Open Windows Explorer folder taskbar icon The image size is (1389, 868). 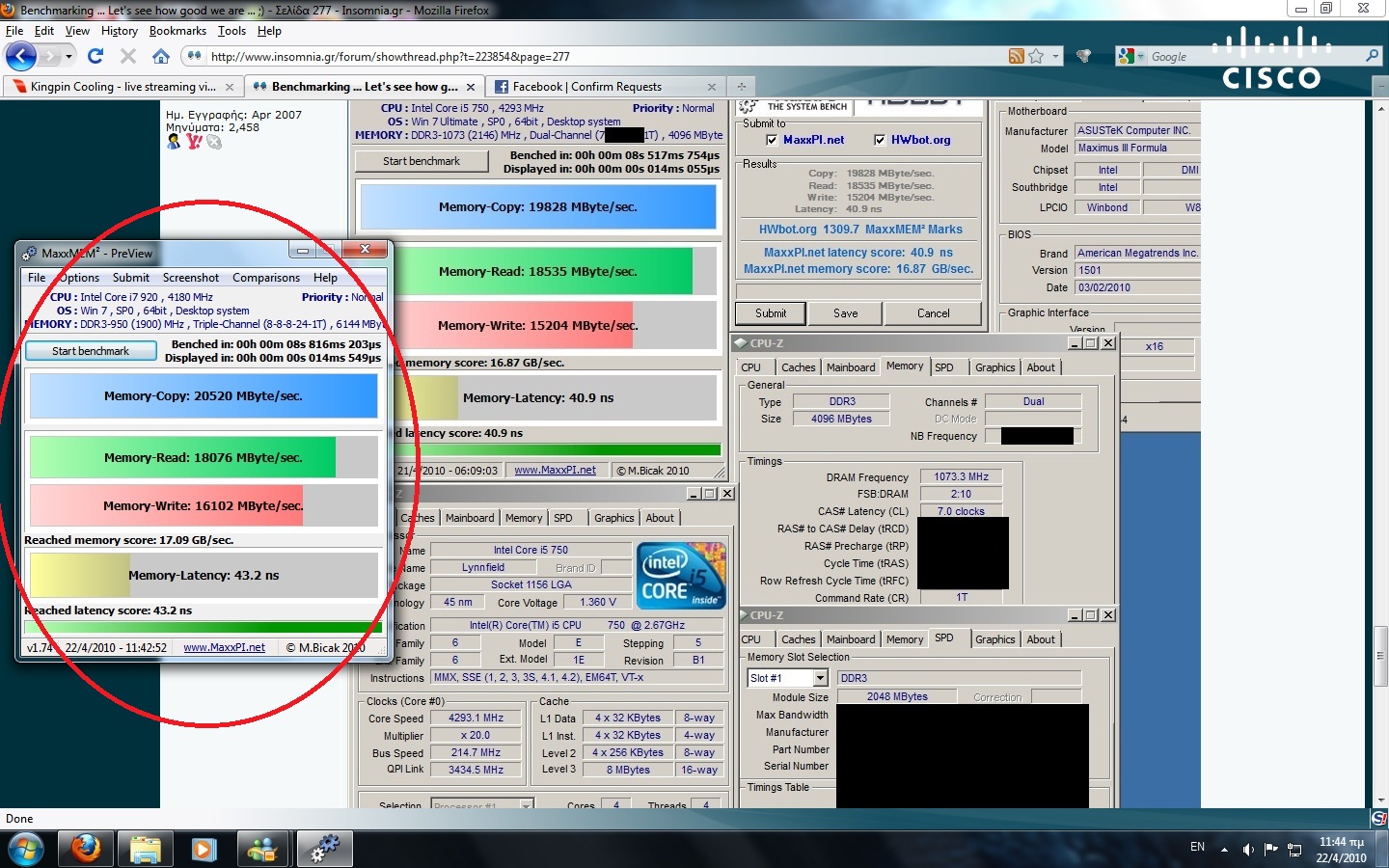145,850
